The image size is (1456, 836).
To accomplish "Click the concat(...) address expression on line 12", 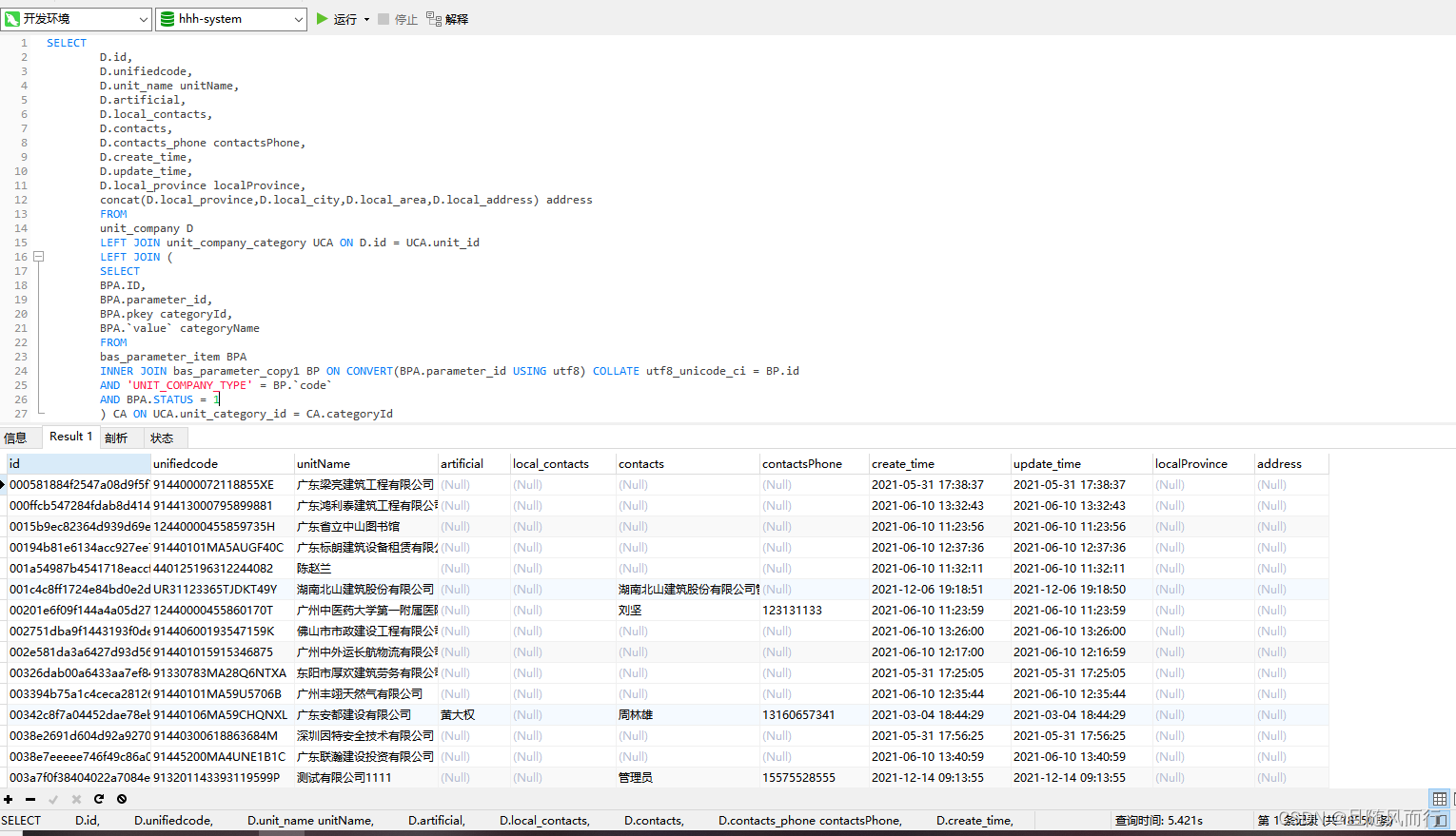I will tap(346, 200).
